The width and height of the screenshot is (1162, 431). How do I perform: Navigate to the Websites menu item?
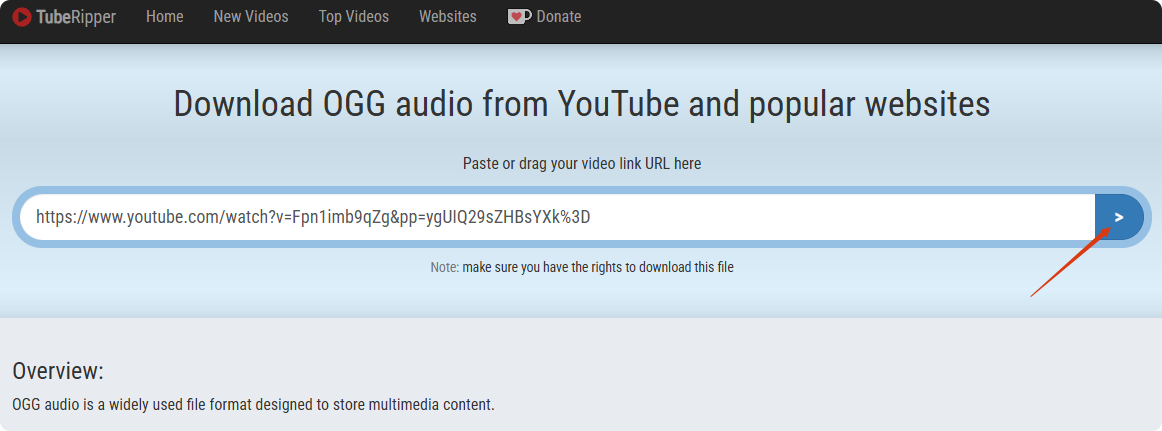(x=447, y=17)
